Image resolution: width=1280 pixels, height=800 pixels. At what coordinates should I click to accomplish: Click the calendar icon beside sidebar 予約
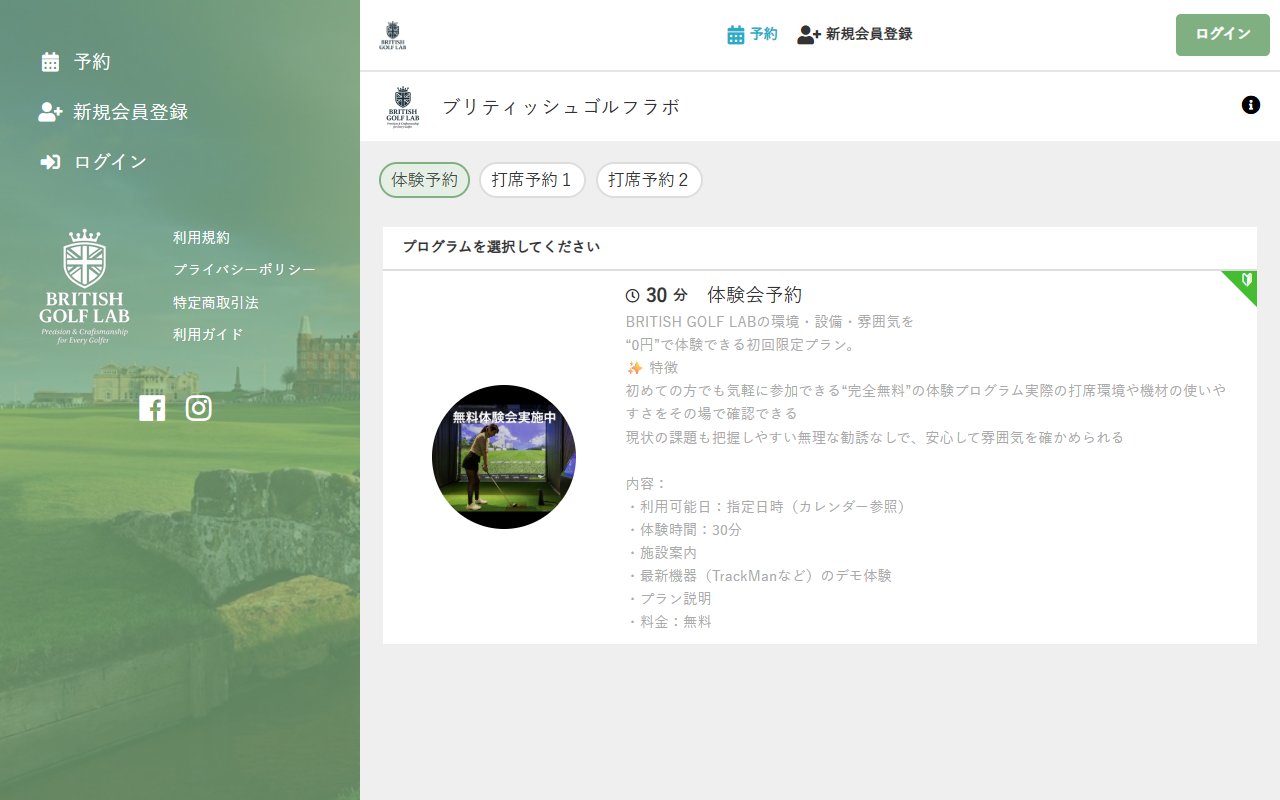point(50,62)
